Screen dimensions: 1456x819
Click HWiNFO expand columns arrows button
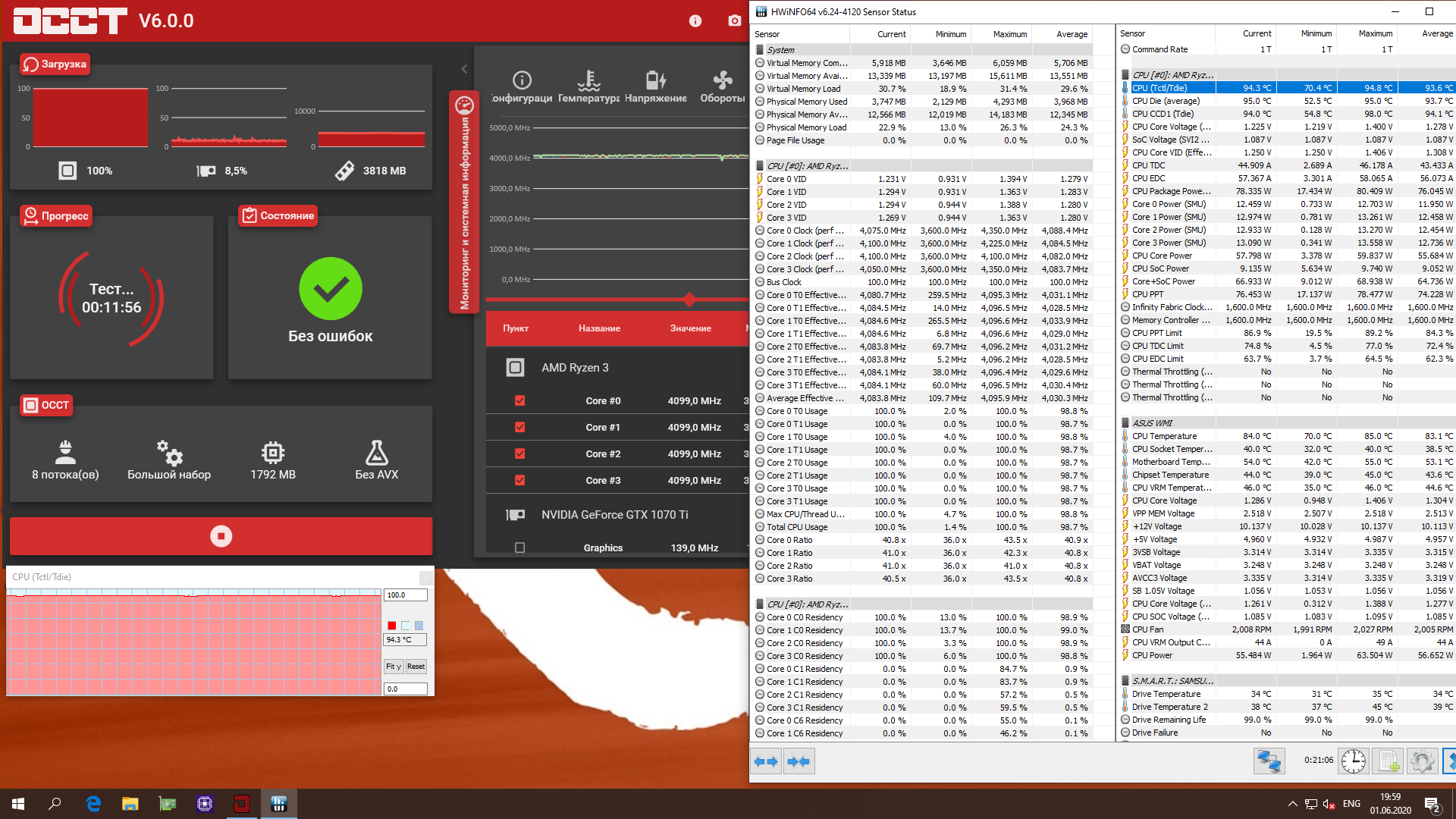tap(766, 761)
